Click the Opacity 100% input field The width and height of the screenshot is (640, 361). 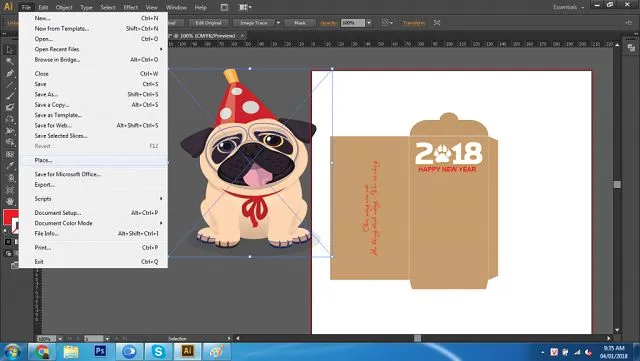pos(353,23)
